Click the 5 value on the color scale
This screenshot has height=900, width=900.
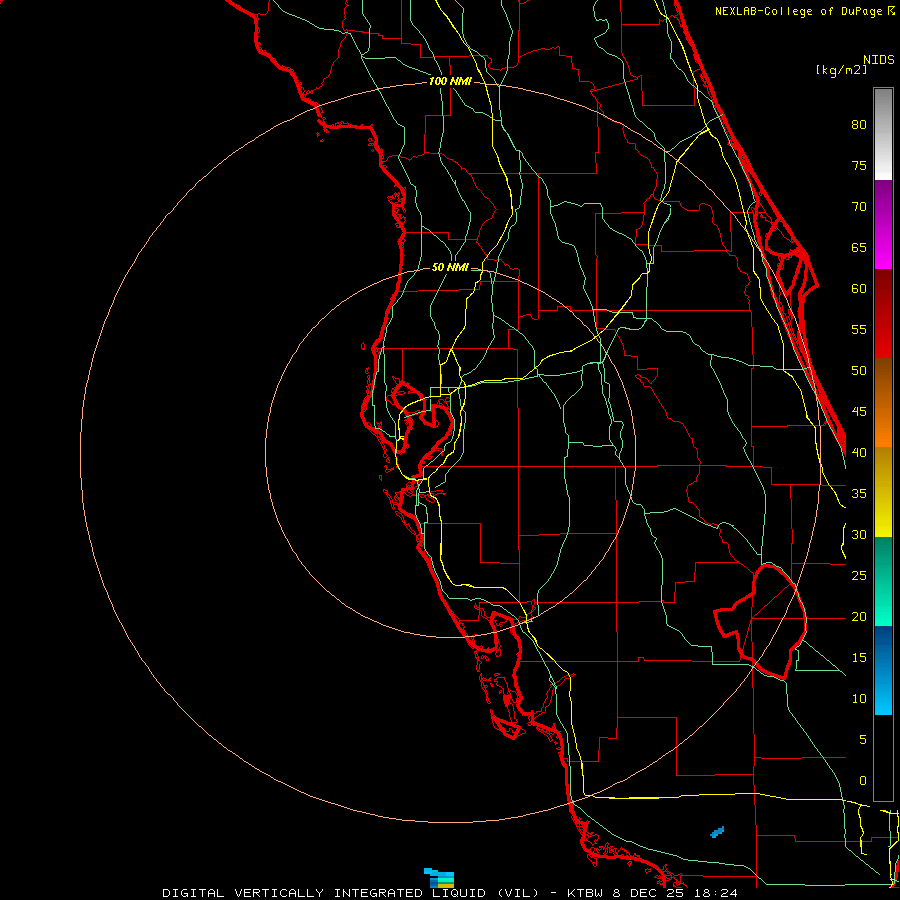(x=863, y=740)
